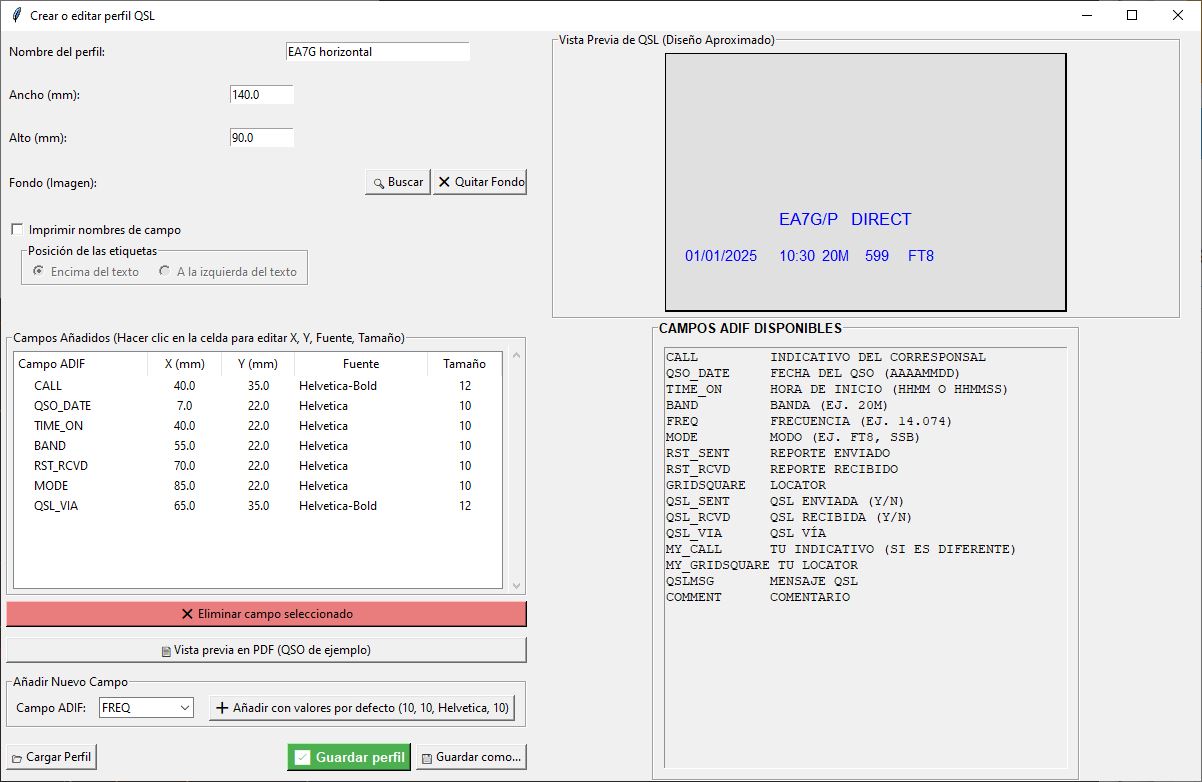Select the QSL_VIA row in the table
The height and width of the screenshot is (782, 1202).
[x=56, y=506]
